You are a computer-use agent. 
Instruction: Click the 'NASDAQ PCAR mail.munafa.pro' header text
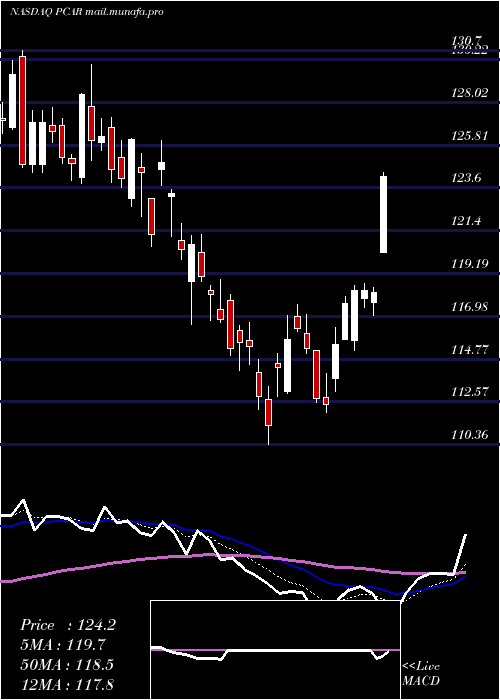[86, 12]
